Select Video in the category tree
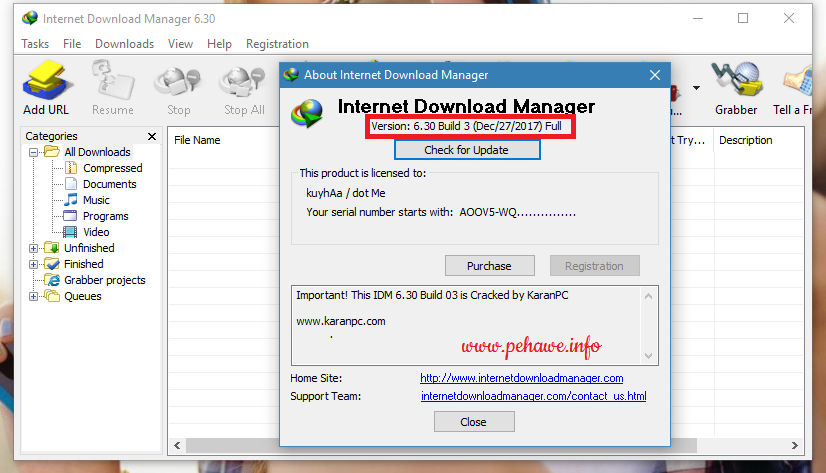The image size is (826, 473). [x=96, y=232]
